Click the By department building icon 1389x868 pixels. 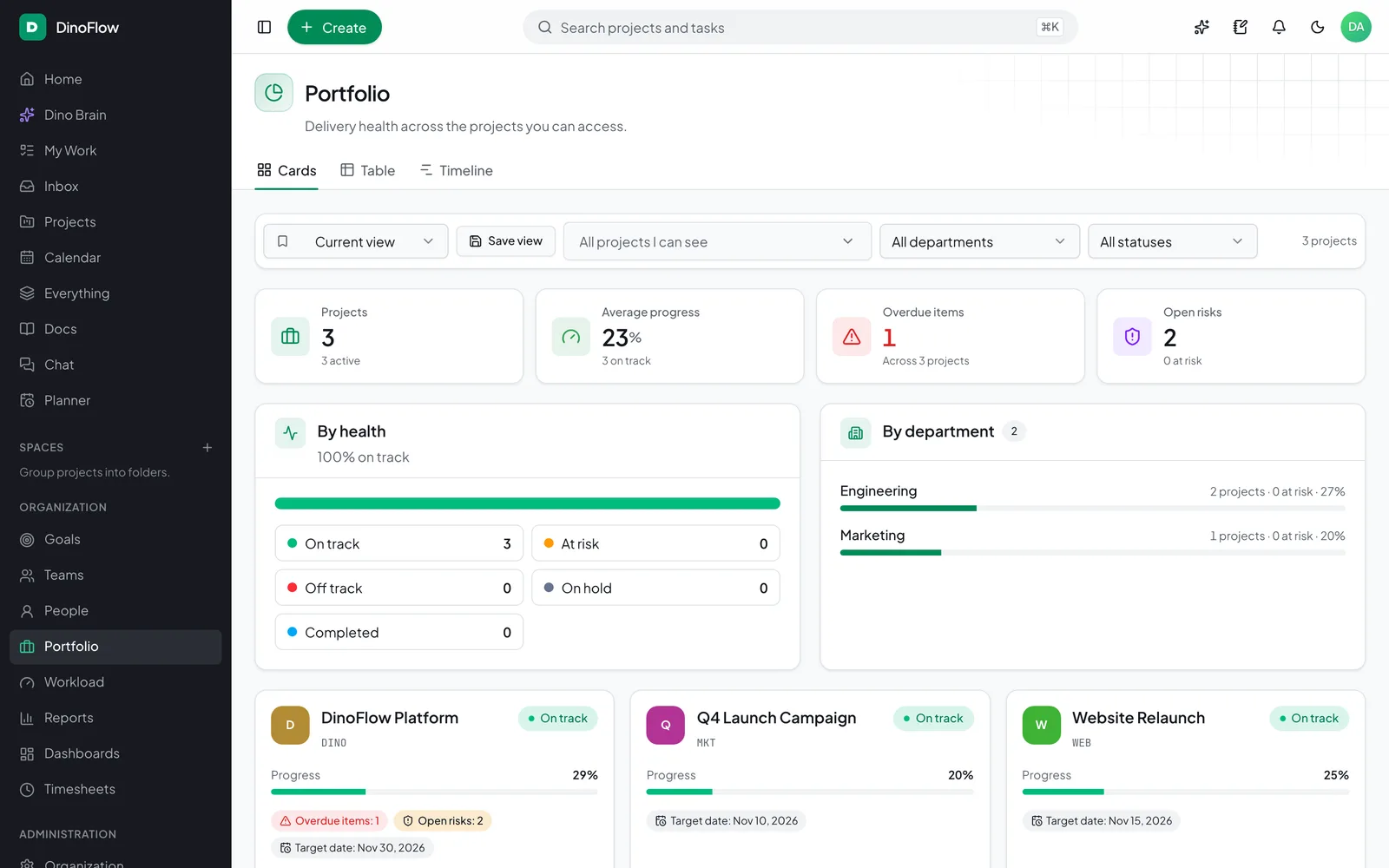[855, 433]
